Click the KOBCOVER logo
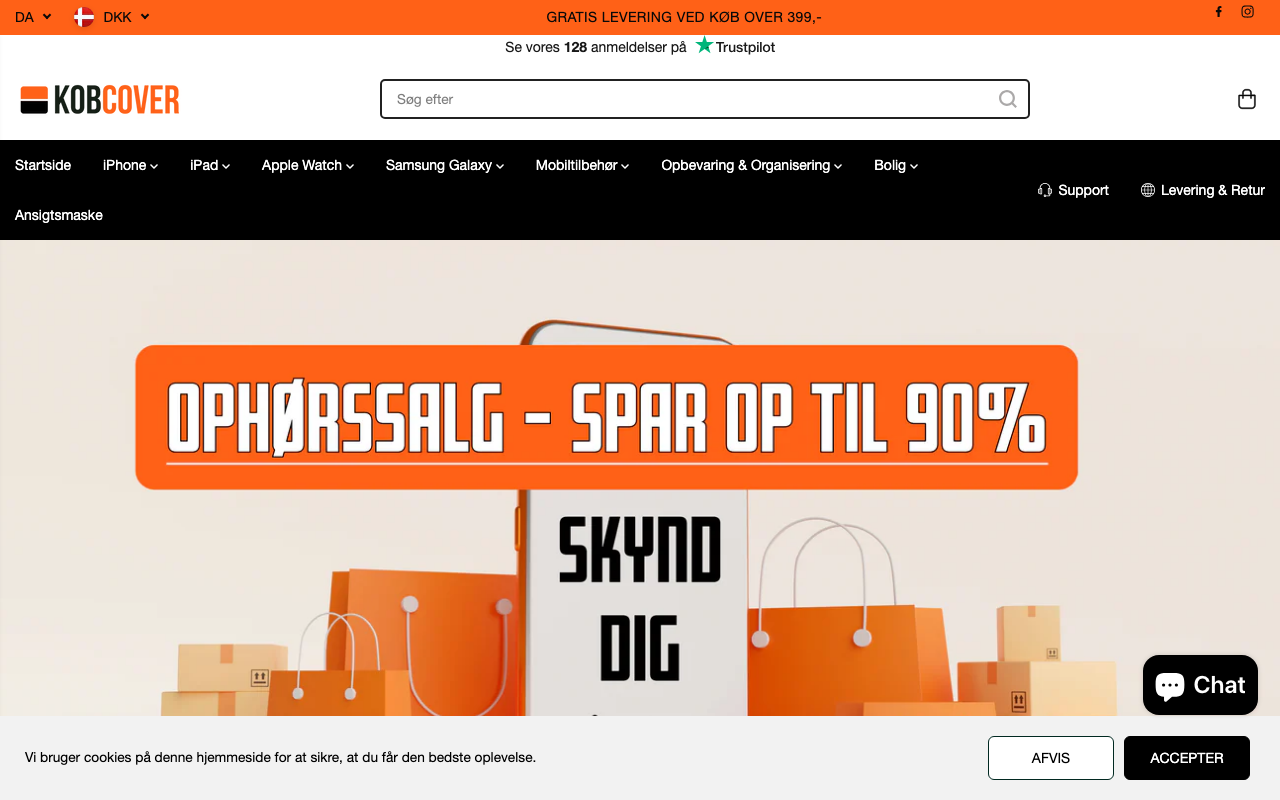The image size is (1280, 800). (x=100, y=100)
